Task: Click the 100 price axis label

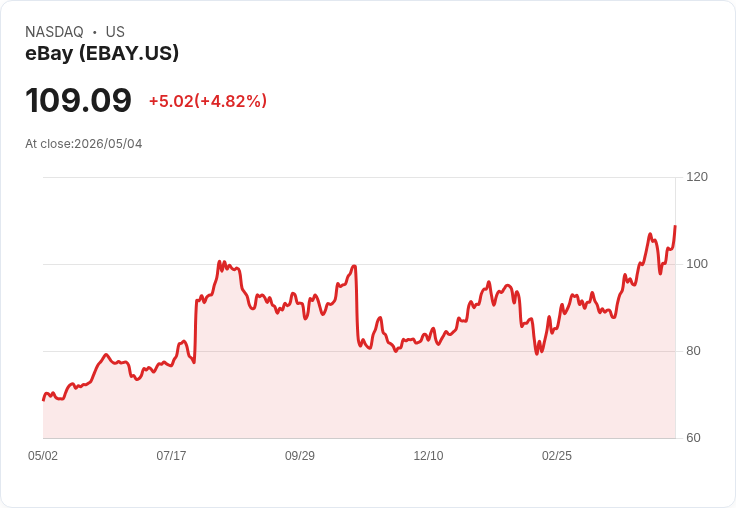Action: coord(697,264)
